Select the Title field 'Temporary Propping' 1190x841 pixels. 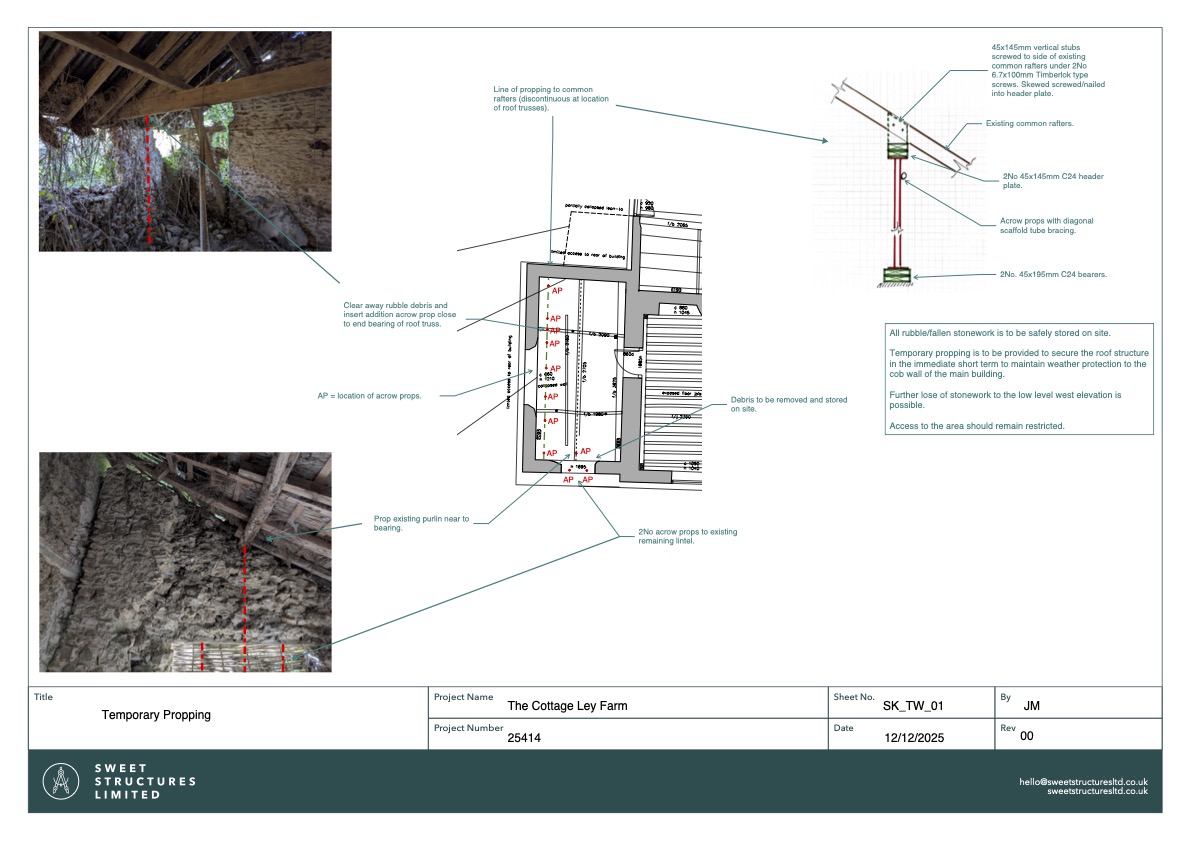tap(156, 715)
